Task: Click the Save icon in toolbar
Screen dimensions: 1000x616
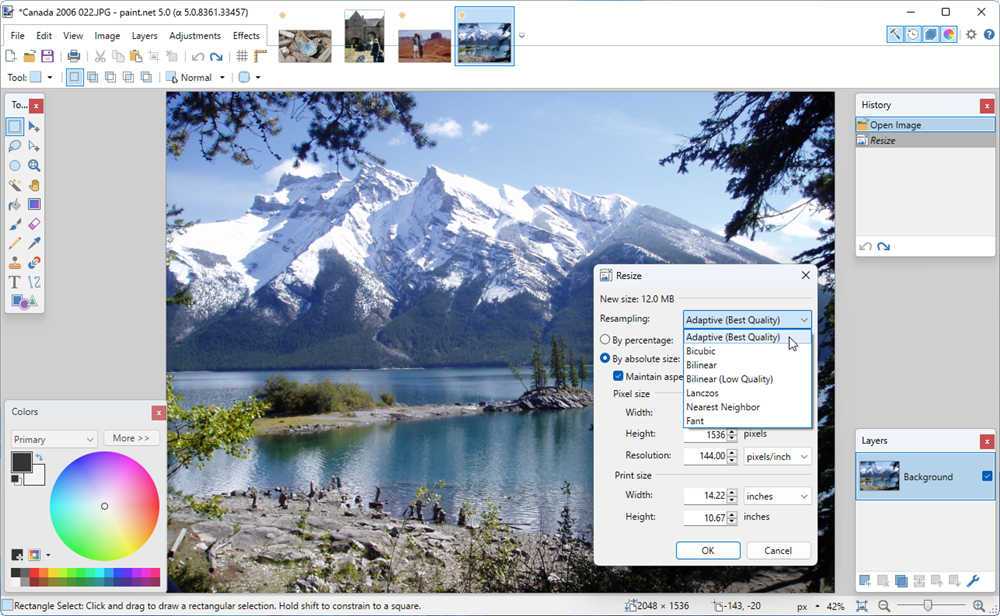Action: pyautogui.click(x=47, y=56)
